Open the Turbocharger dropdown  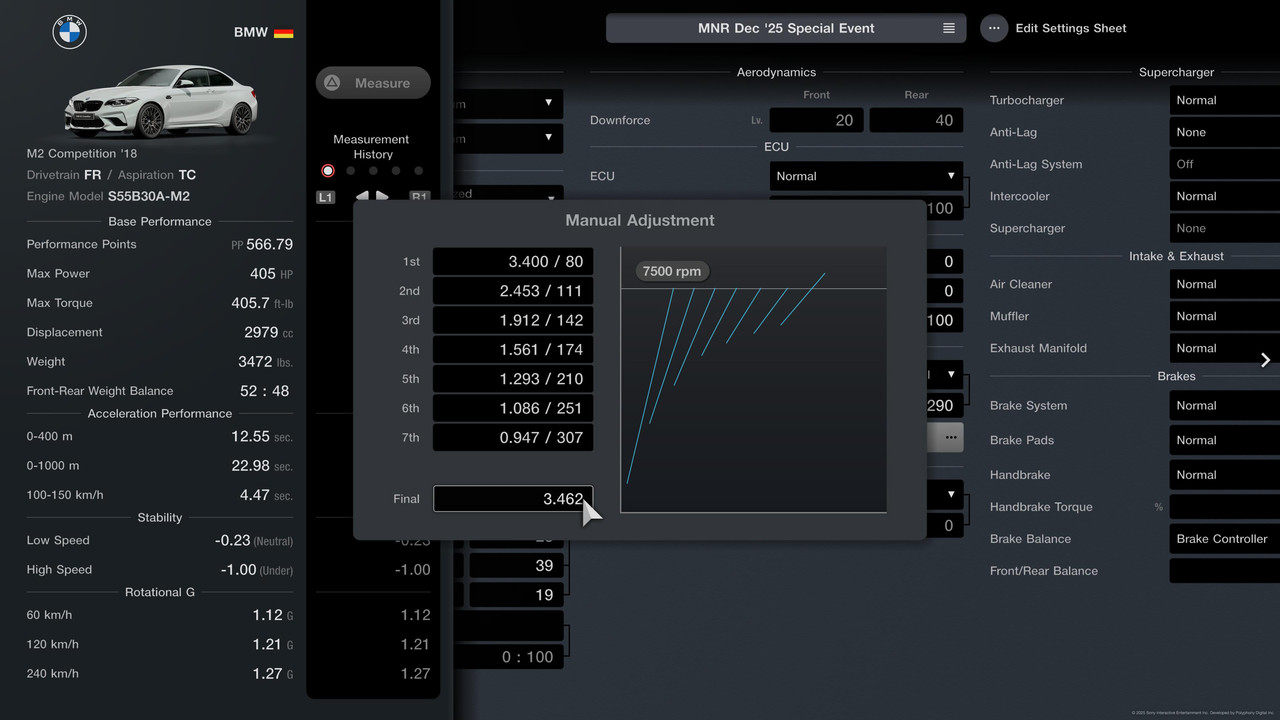click(x=1225, y=100)
